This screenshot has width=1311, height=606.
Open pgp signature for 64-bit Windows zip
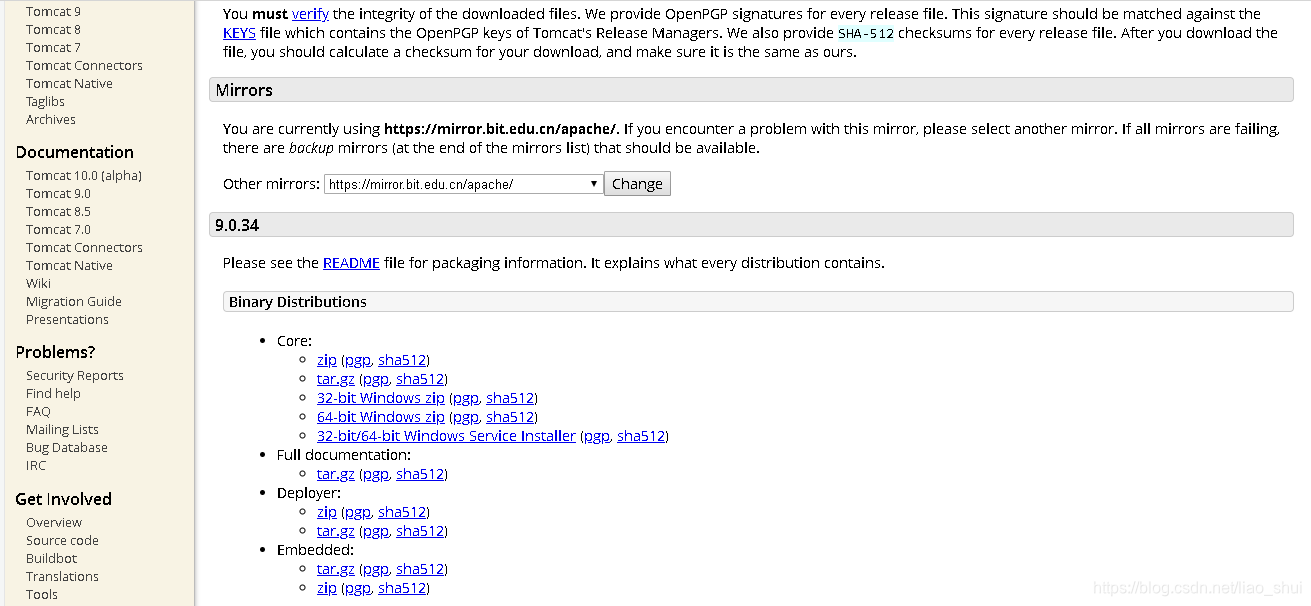[x=466, y=417]
